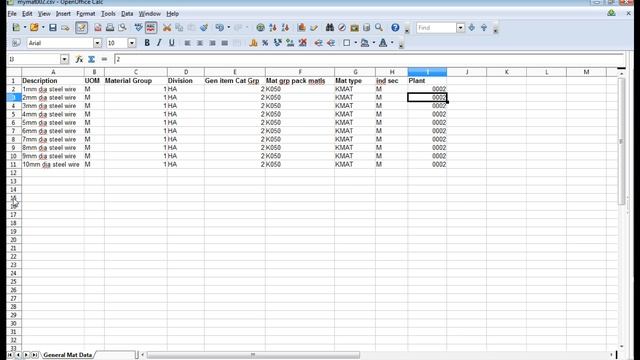Open the Font Color dropdown arrow
Screen dimensions: 640x360
coord(392,43)
